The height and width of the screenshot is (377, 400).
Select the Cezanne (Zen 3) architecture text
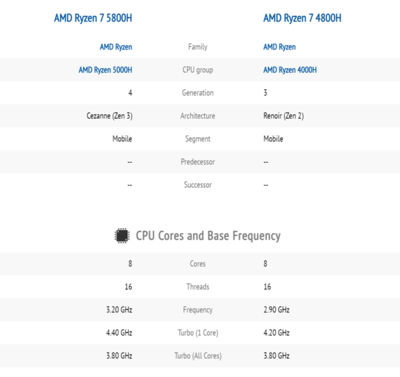(110, 116)
